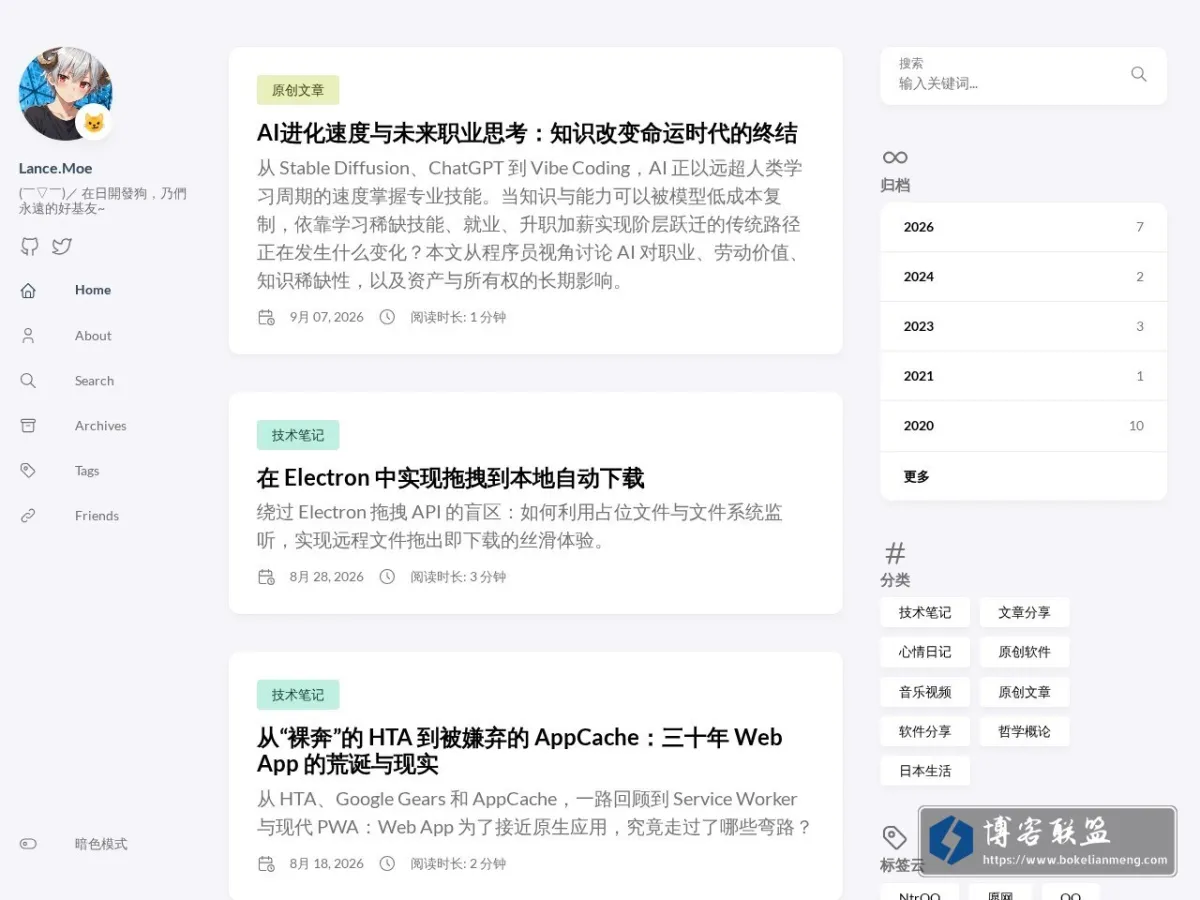This screenshot has height=900, width=1200.
Task: Click clock icon beside 阅读时长: 2 分钟
Action: pos(387,864)
